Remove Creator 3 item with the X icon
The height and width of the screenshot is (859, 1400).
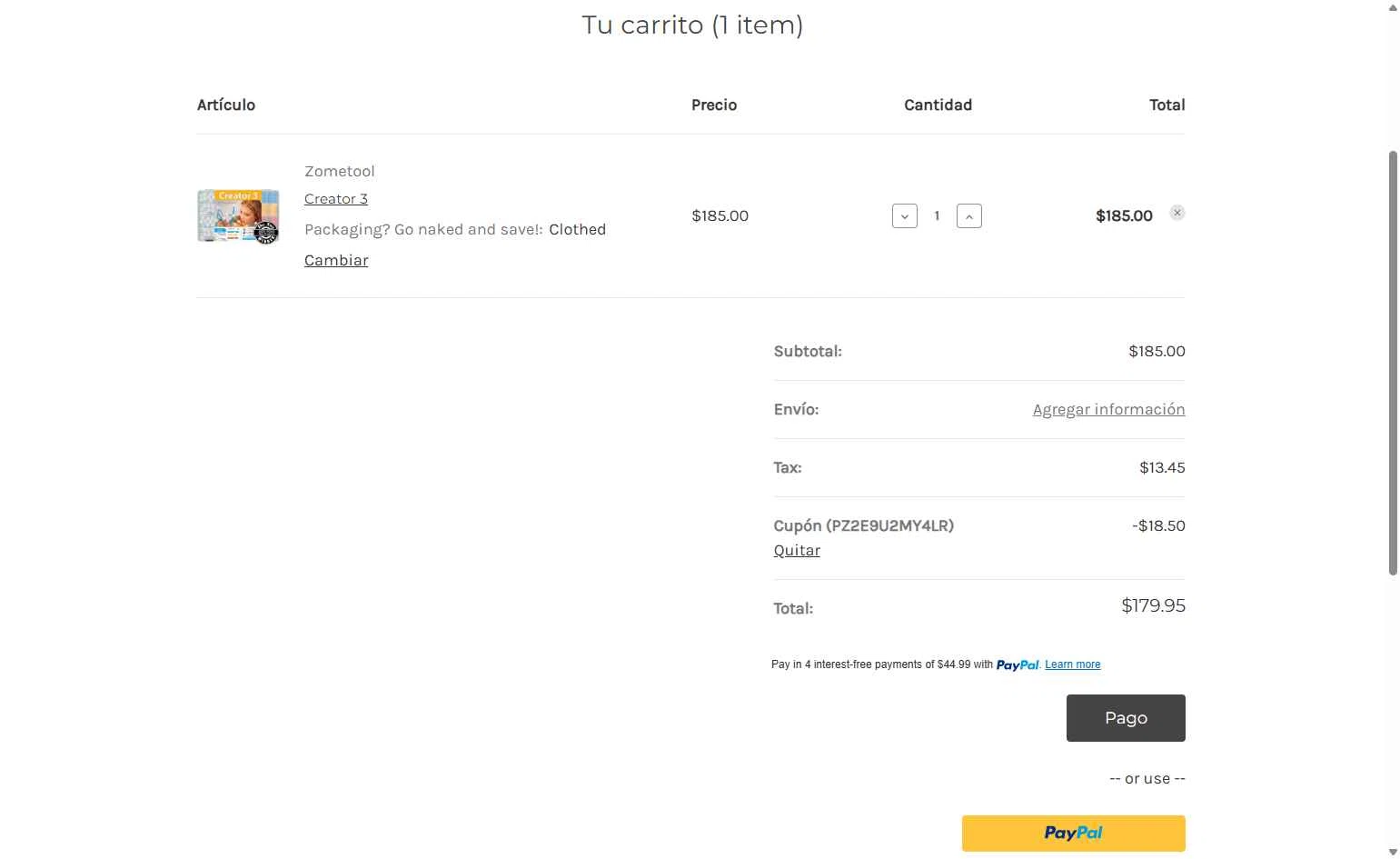tap(1177, 213)
